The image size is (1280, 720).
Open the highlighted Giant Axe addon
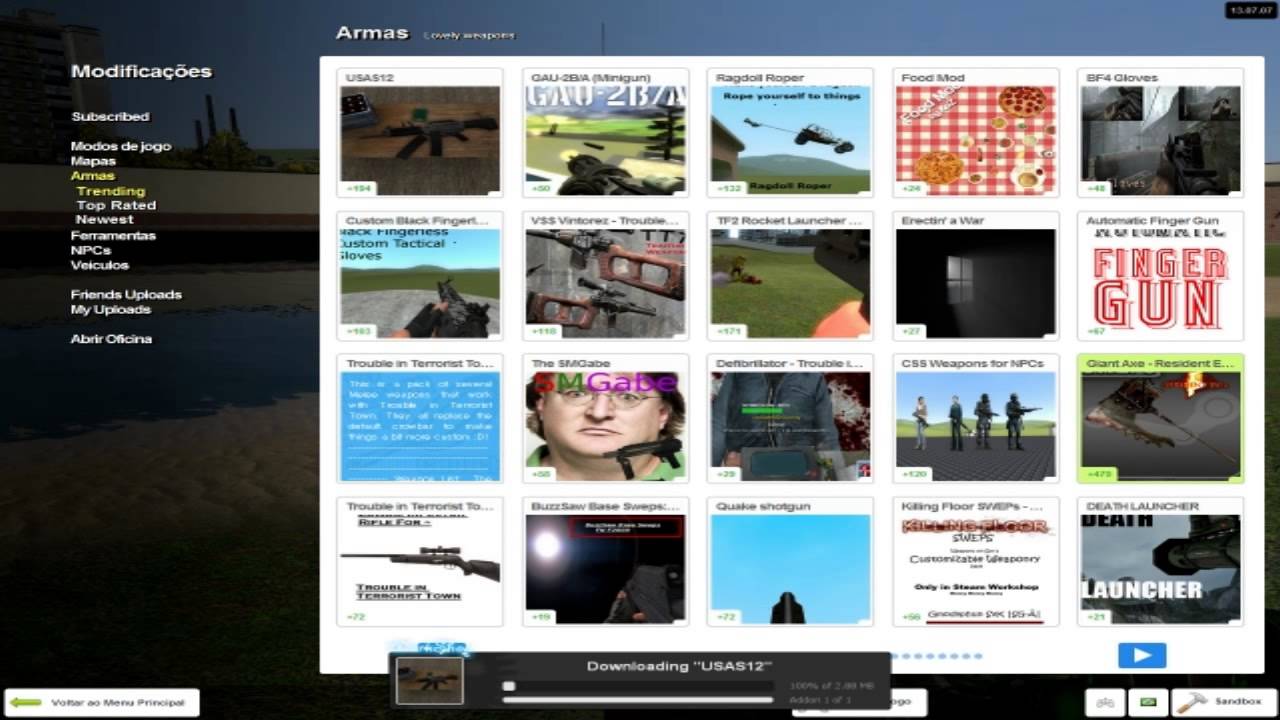point(1160,419)
